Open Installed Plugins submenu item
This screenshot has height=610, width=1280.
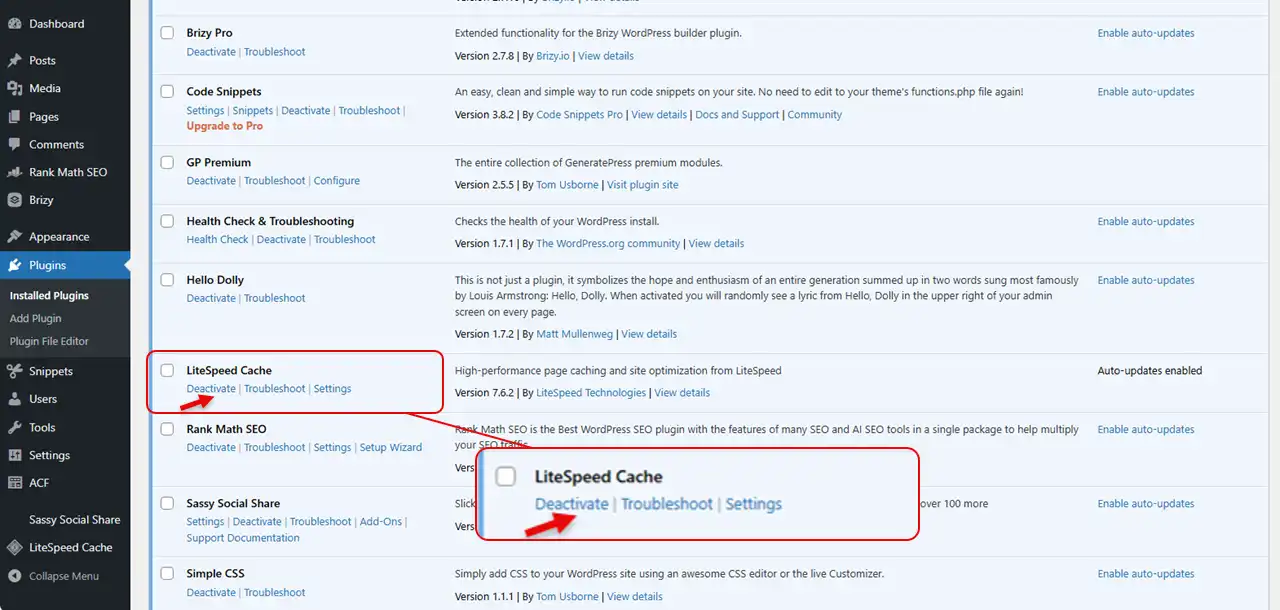coord(49,296)
